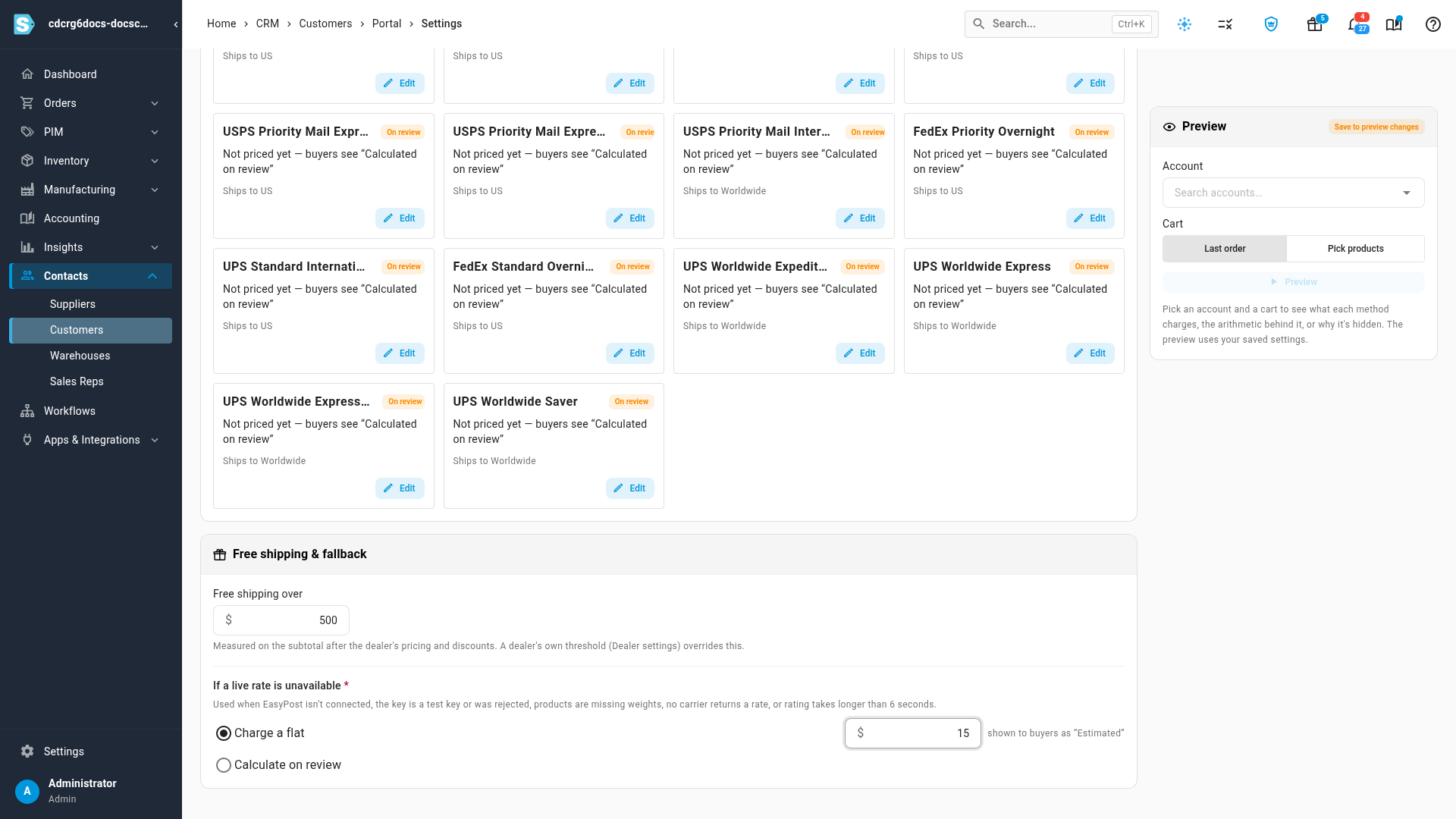The width and height of the screenshot is (1456, 819).
Task: Go to Portal breadcrumb
Action: coord(387,24)
